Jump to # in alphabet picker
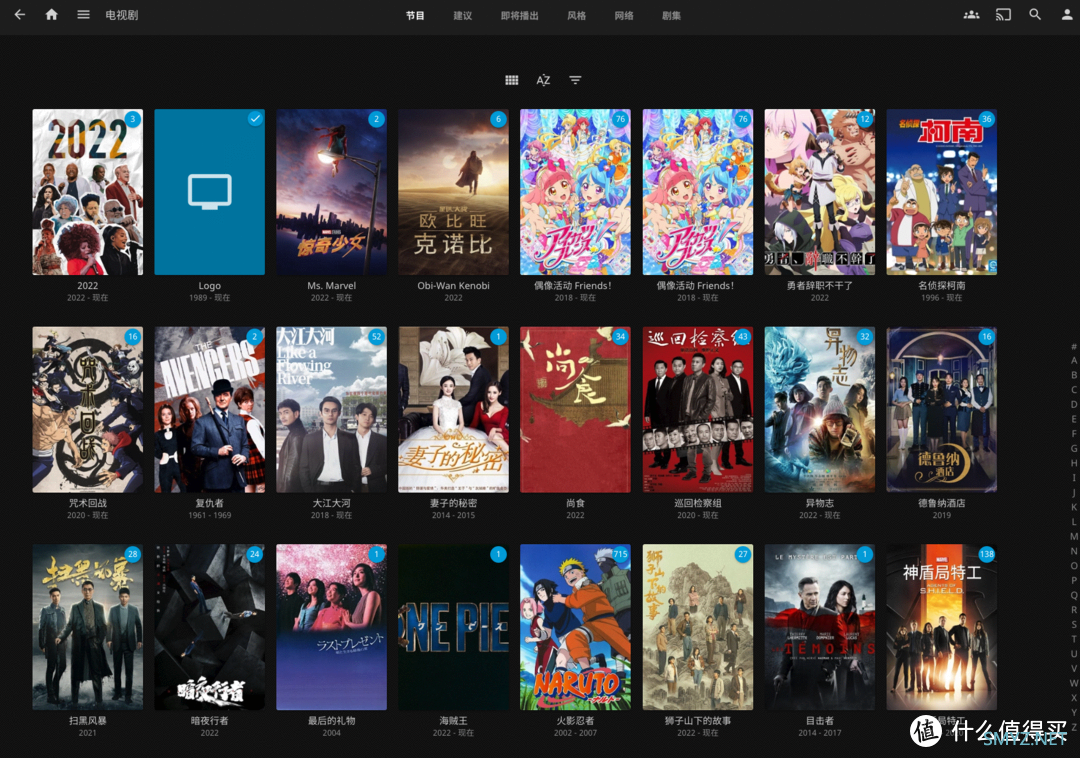Viewport: 1080px width, 758px height. pos(1073,346)
